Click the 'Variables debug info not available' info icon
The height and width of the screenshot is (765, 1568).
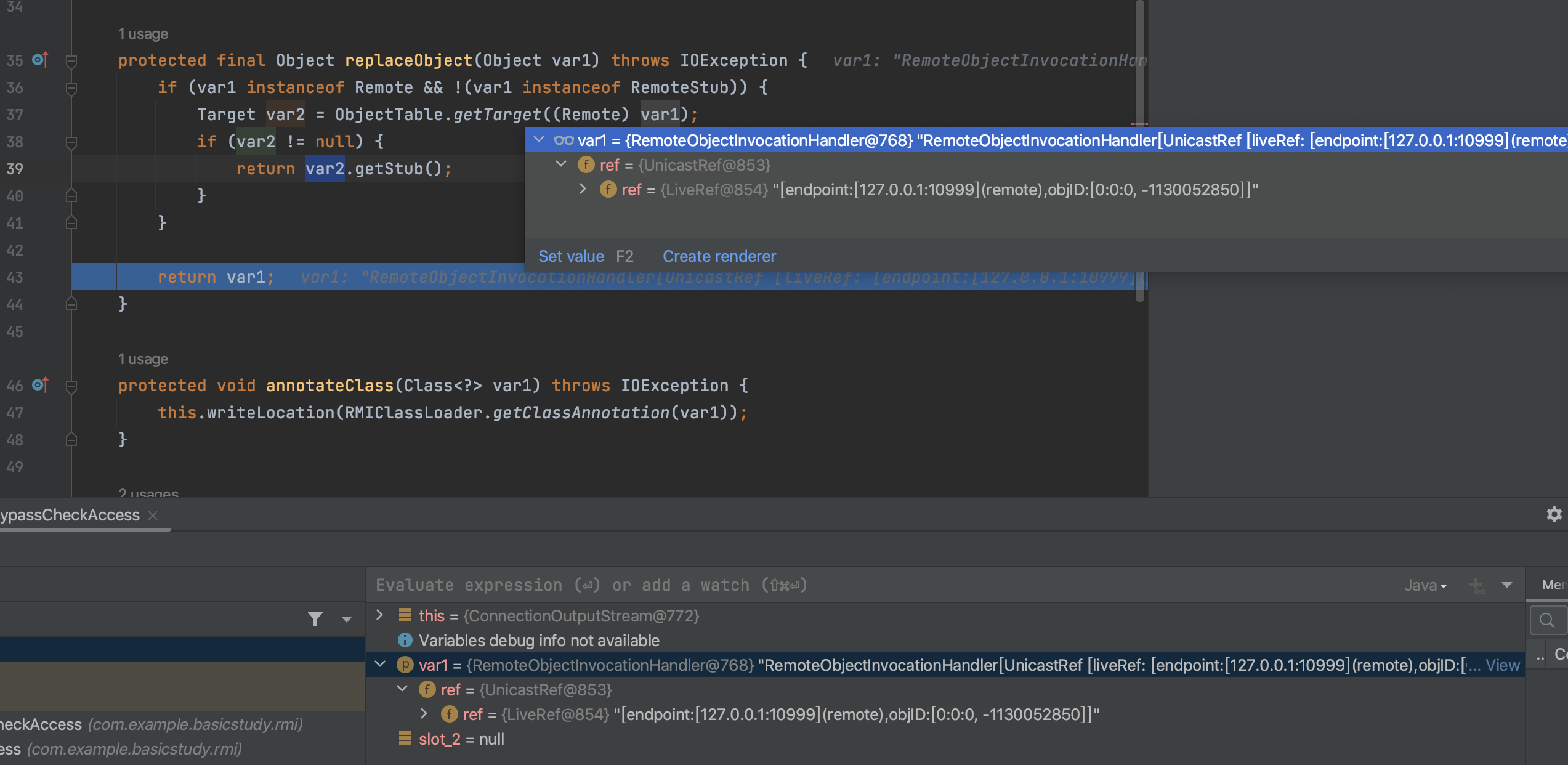coord(405,641)
